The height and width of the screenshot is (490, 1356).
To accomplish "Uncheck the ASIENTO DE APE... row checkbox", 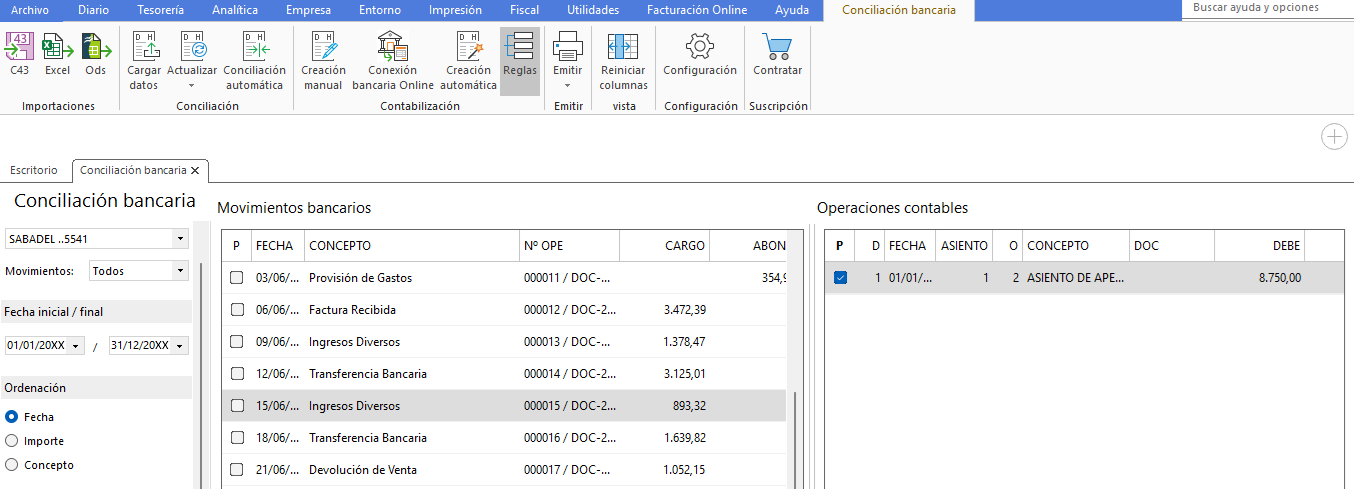I will [840, 278].
